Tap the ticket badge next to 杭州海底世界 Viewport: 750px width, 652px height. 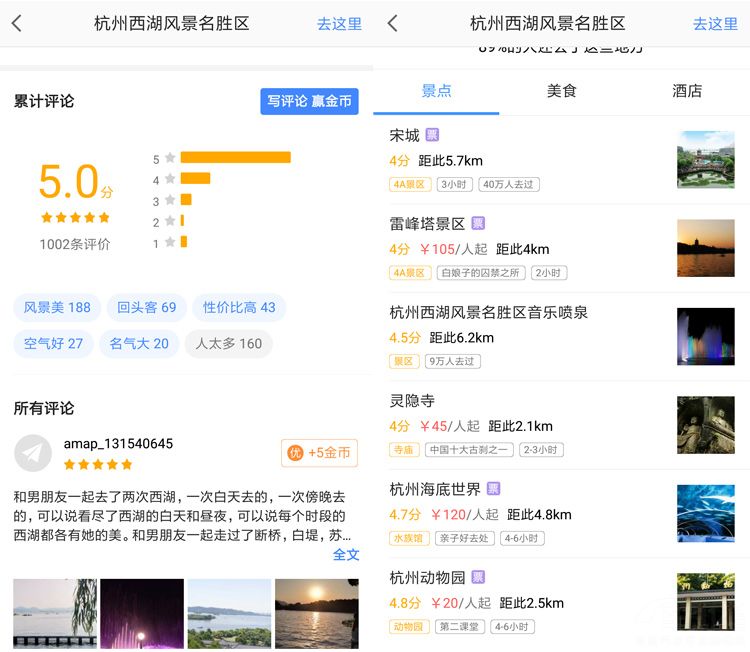pos(493,489)
